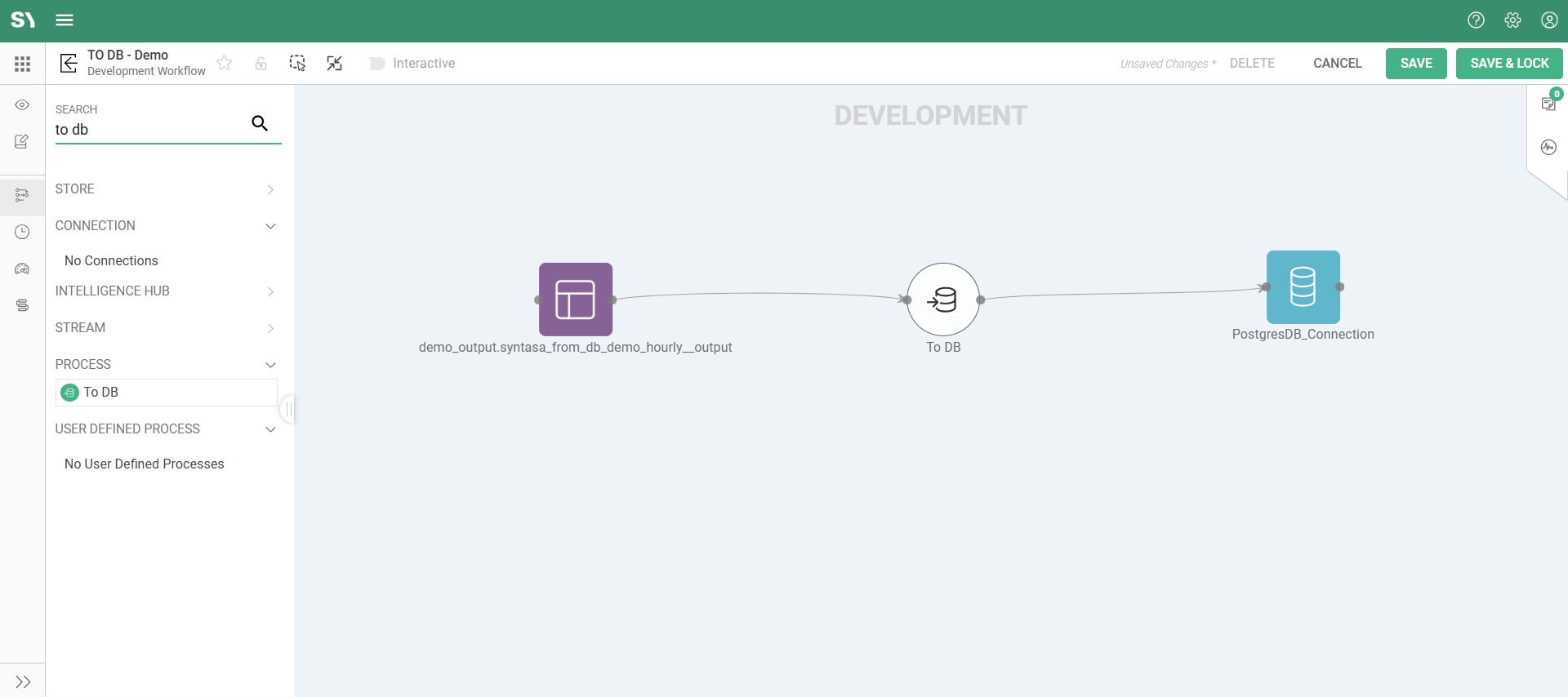
Task: Toggle the Interactive mode switch
Action: click(376, 64)
